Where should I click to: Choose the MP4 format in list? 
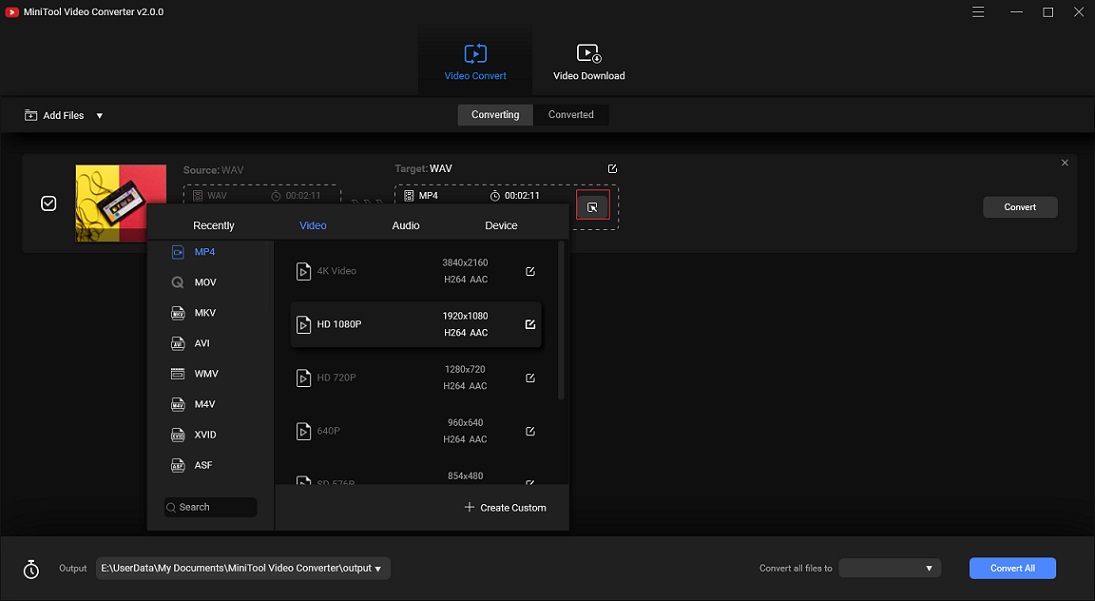point(205,252)
